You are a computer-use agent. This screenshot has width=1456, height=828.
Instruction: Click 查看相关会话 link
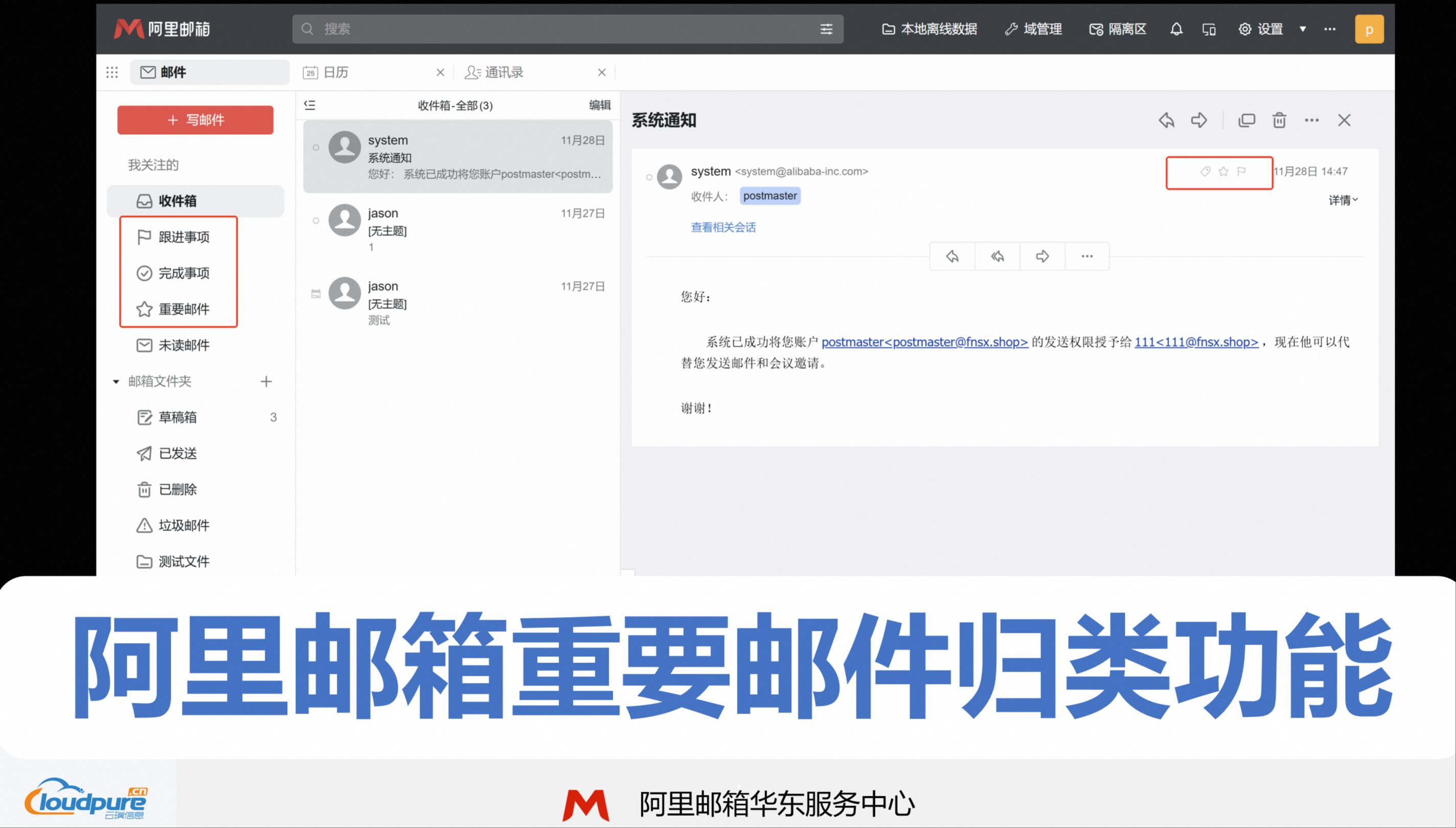coord(723,227)
